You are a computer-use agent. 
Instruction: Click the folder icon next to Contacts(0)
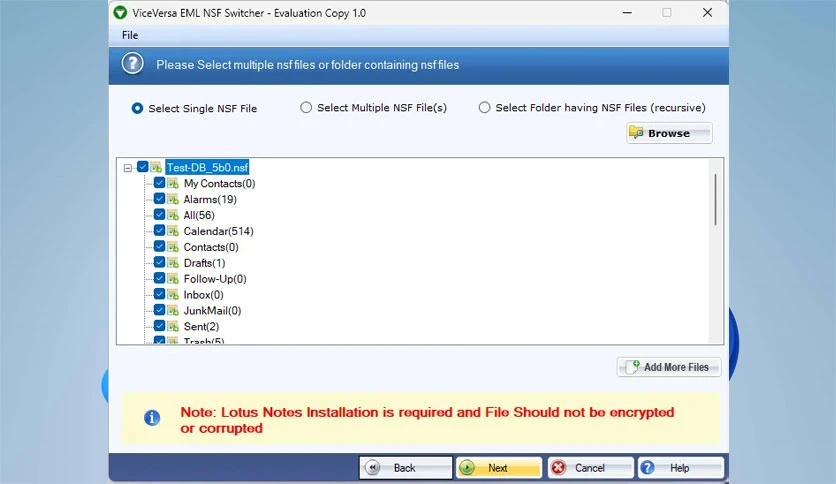tap(173, 247)
